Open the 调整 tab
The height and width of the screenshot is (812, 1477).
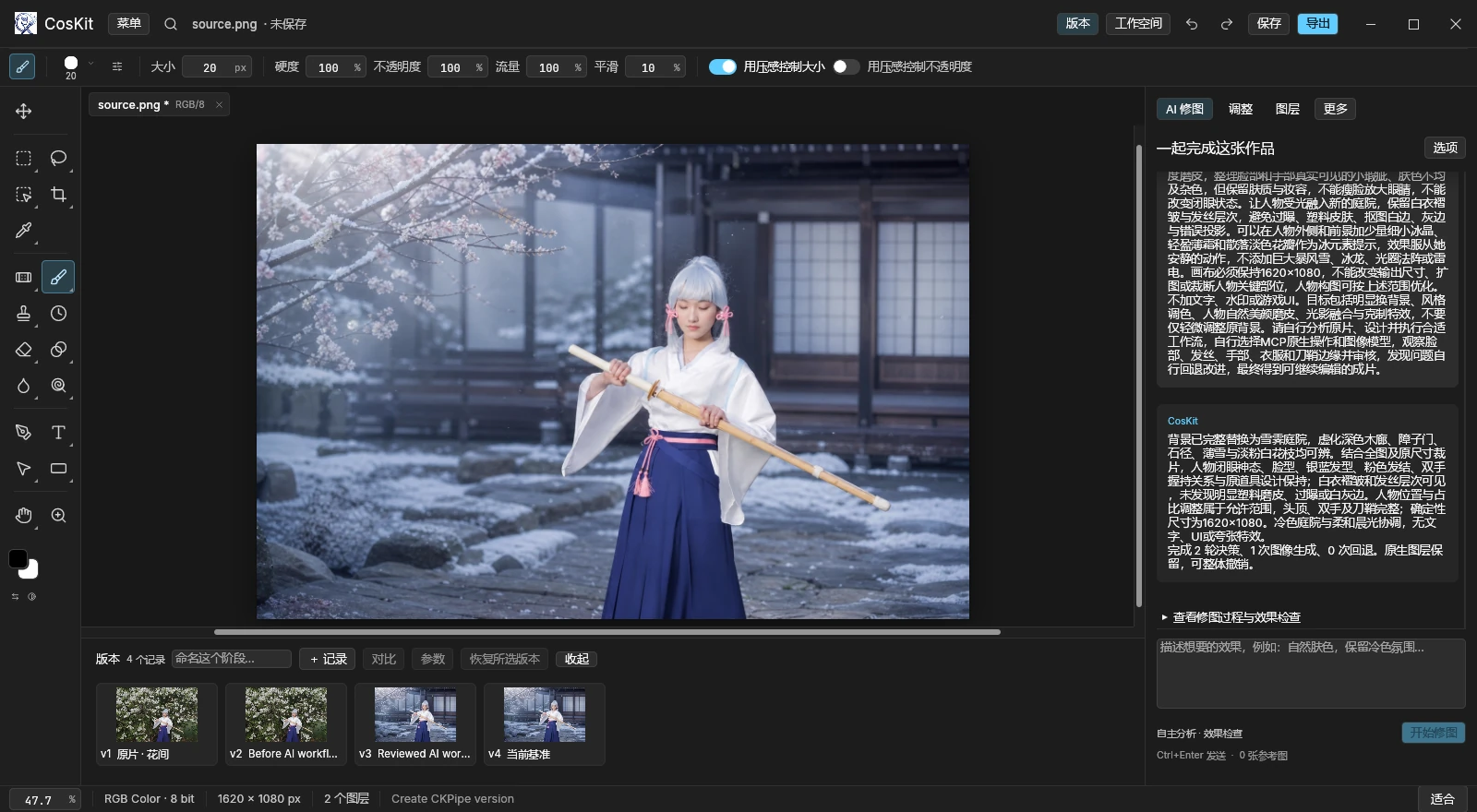pos(1241,109)
